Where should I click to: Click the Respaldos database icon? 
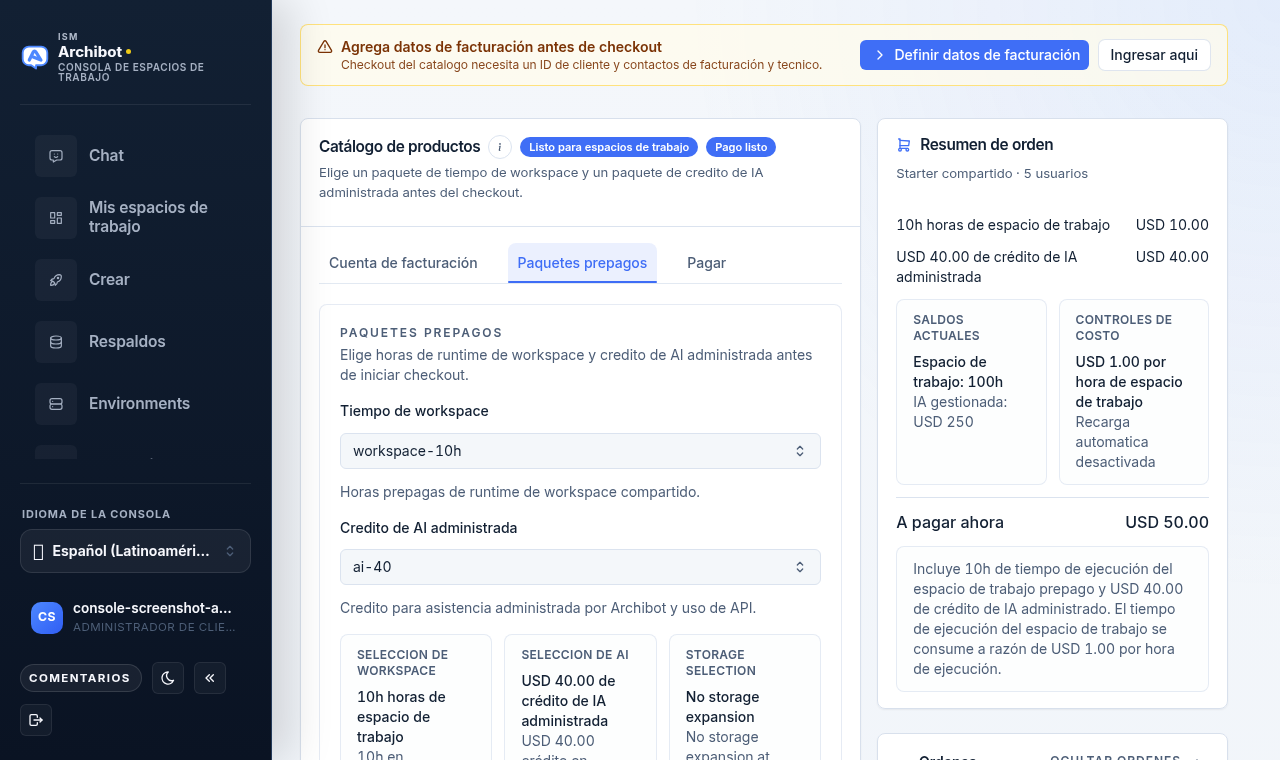pyautogui.click(x=56, y=342)
